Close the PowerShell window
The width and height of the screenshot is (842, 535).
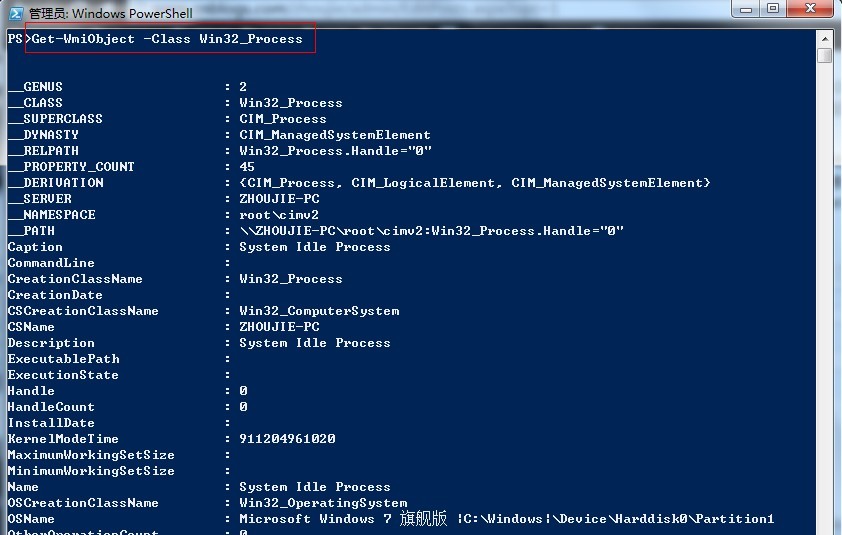810,9
